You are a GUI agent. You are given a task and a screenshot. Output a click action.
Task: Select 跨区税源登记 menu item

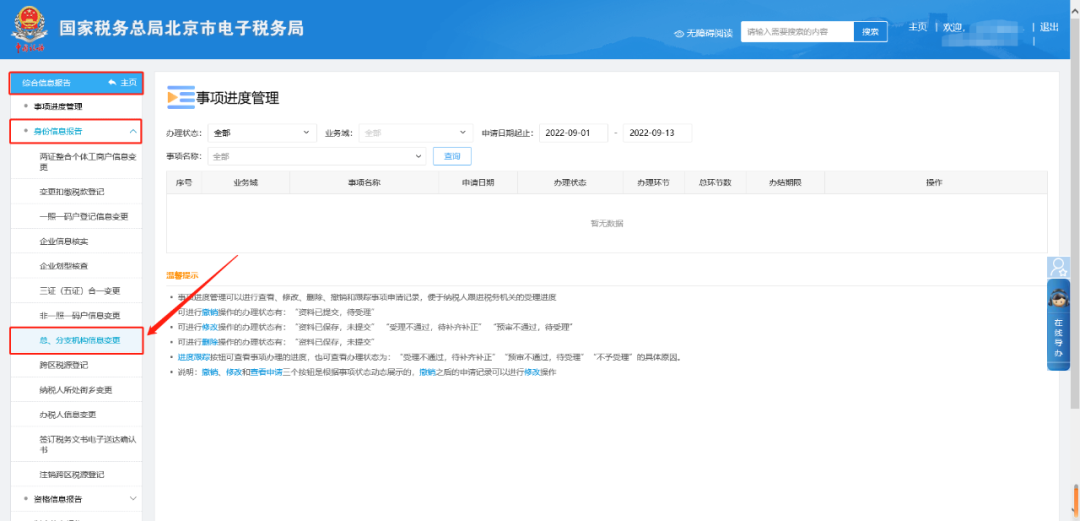(64, 365)
